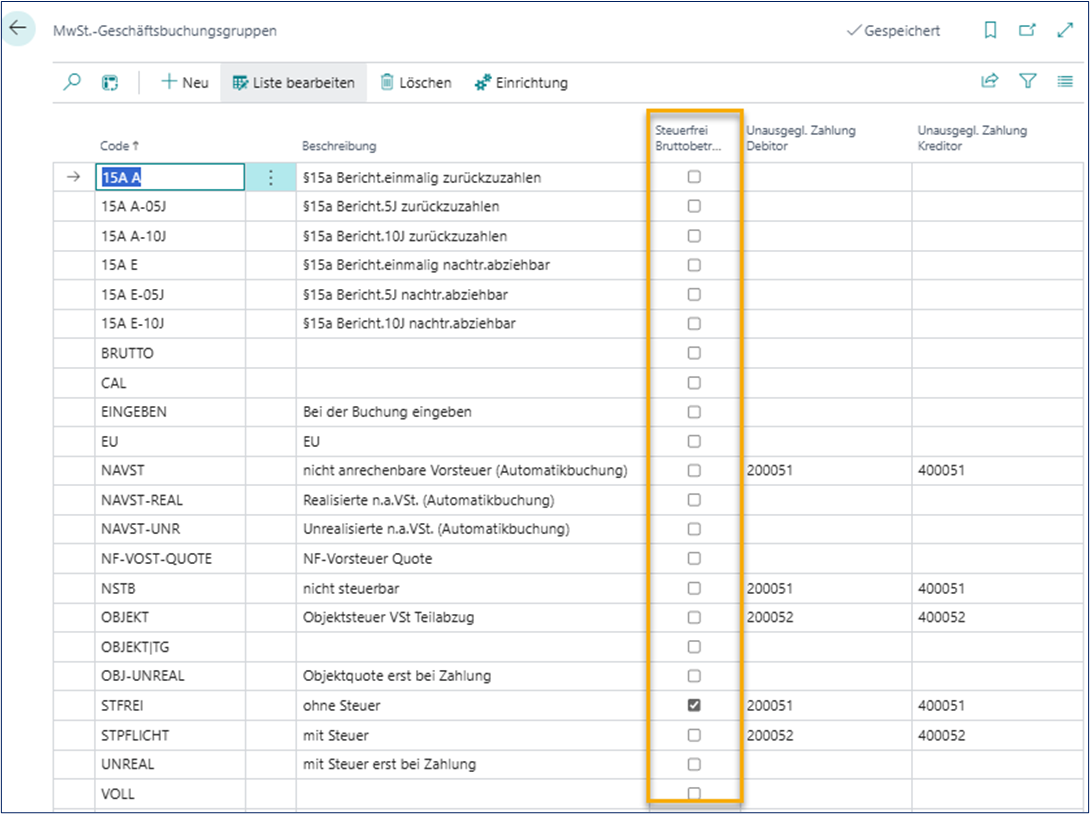Click the back arrow icon
The width and height of the screenshot is (1090, 814).
click(19, 29)
